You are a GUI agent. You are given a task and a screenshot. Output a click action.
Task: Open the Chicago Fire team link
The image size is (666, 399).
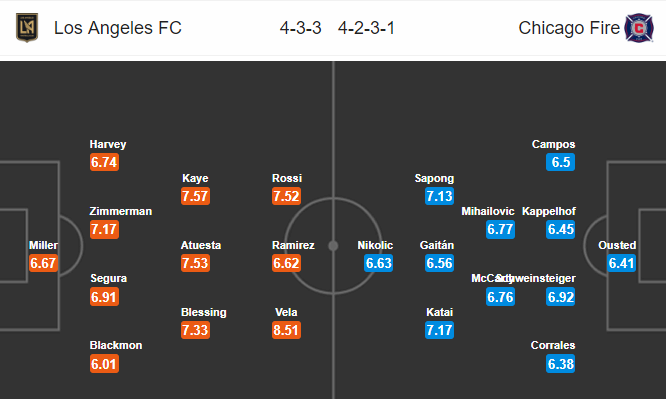(569, 28)
